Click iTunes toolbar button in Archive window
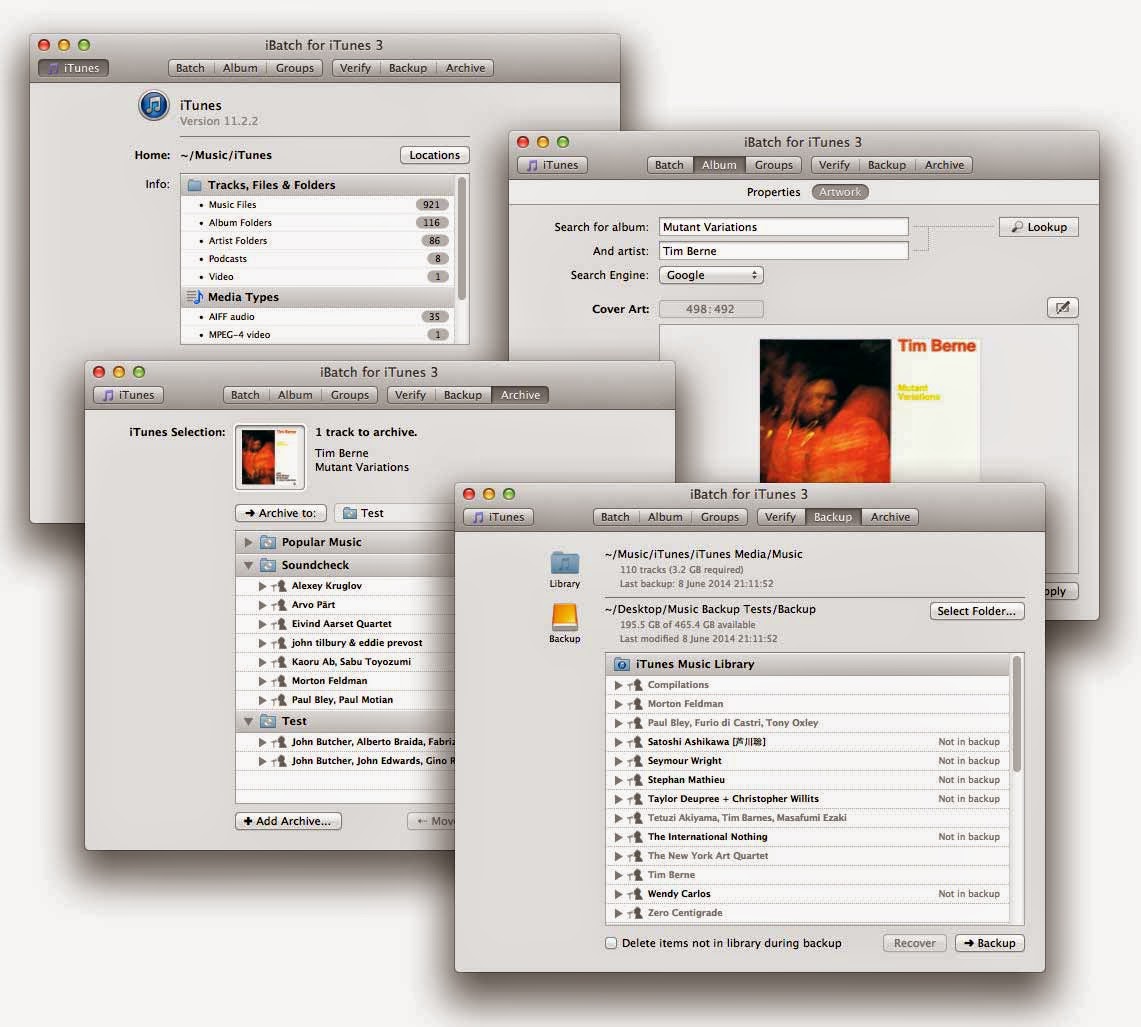Image resolution: width=1141 pixels, height=1027 pixels. 129,394
